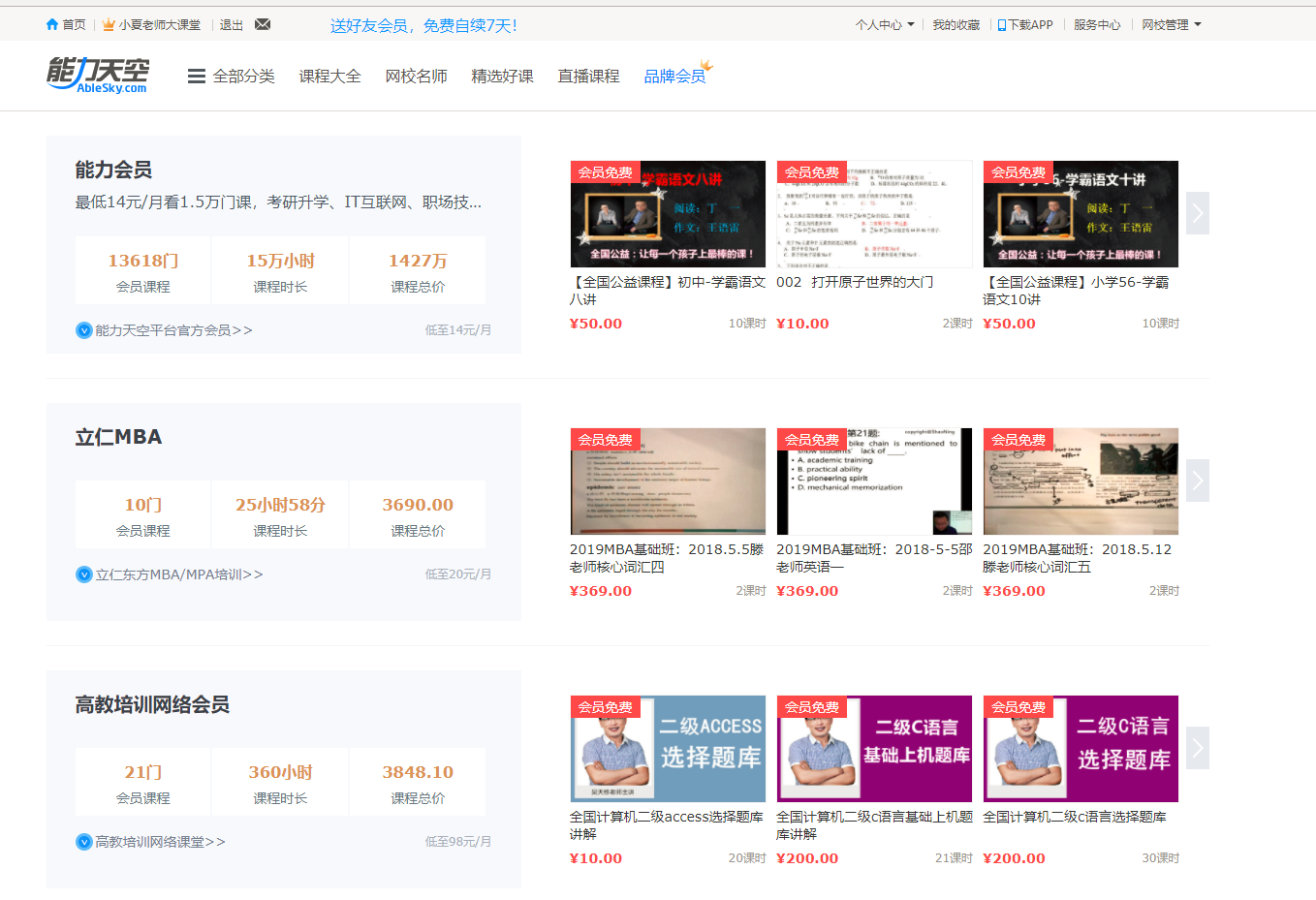This screenshot has height=900, width=1316.
Task: Open the 品牌会员 navigation tab
Action: pyautogui.click(x=674, y=77)
